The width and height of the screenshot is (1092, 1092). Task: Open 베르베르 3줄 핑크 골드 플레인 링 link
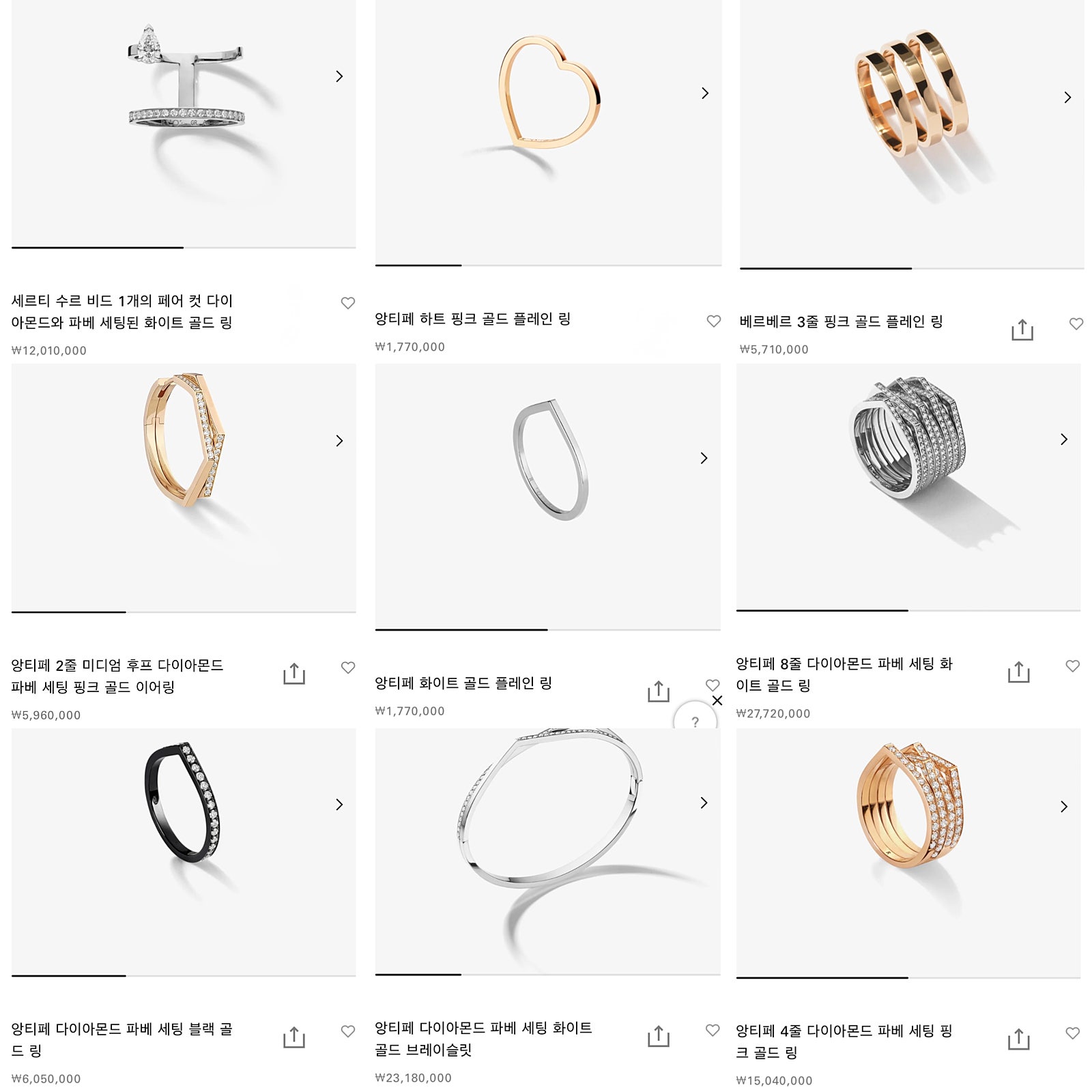[841, 321]
